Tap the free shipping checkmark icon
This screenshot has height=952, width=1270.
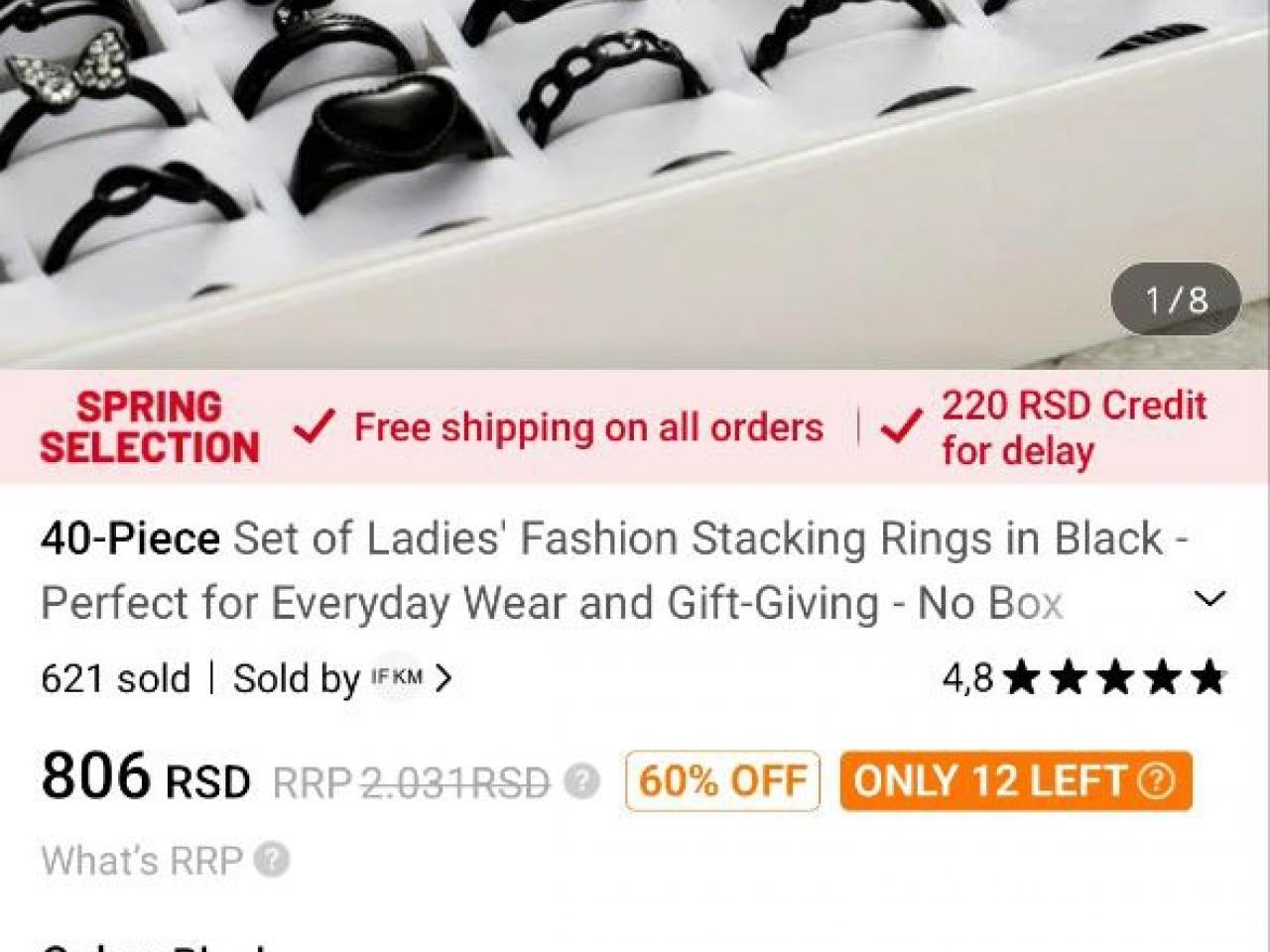click(314, 427)
